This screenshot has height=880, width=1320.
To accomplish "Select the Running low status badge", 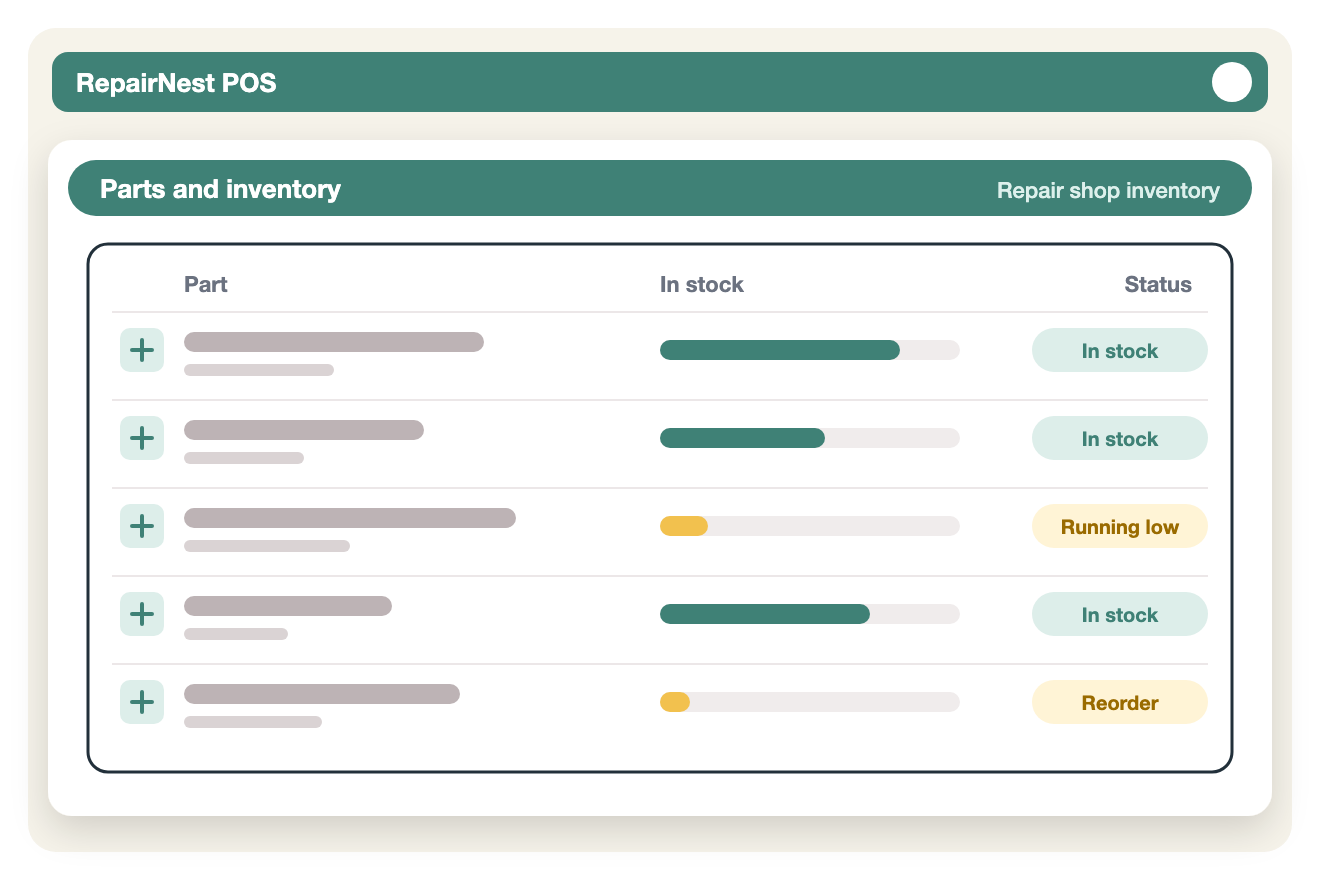I will point(1120,526).
